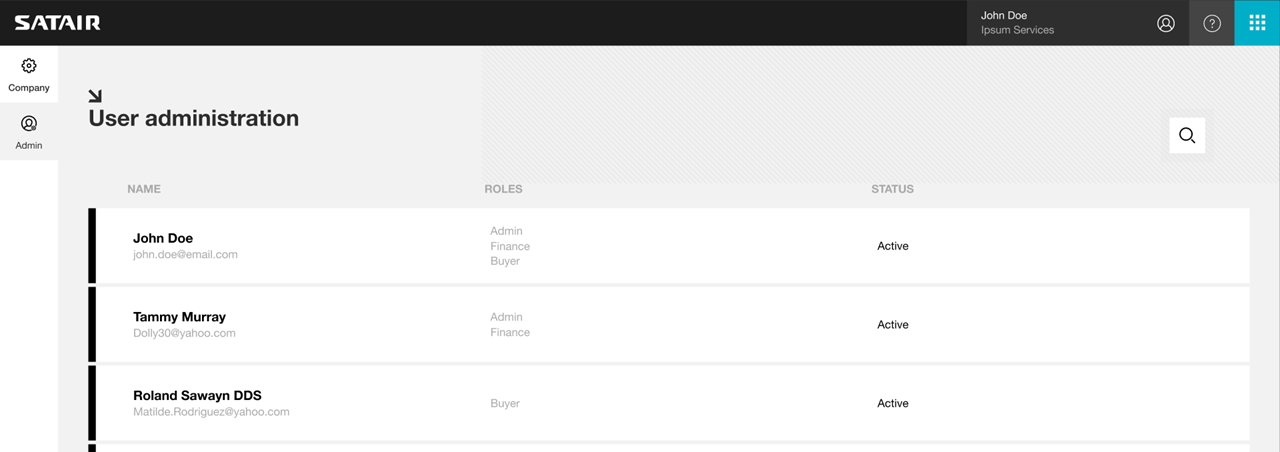Open Tammy Murray's user entry
This screenshot has height=452, width=1280.
tap(669, 324)
